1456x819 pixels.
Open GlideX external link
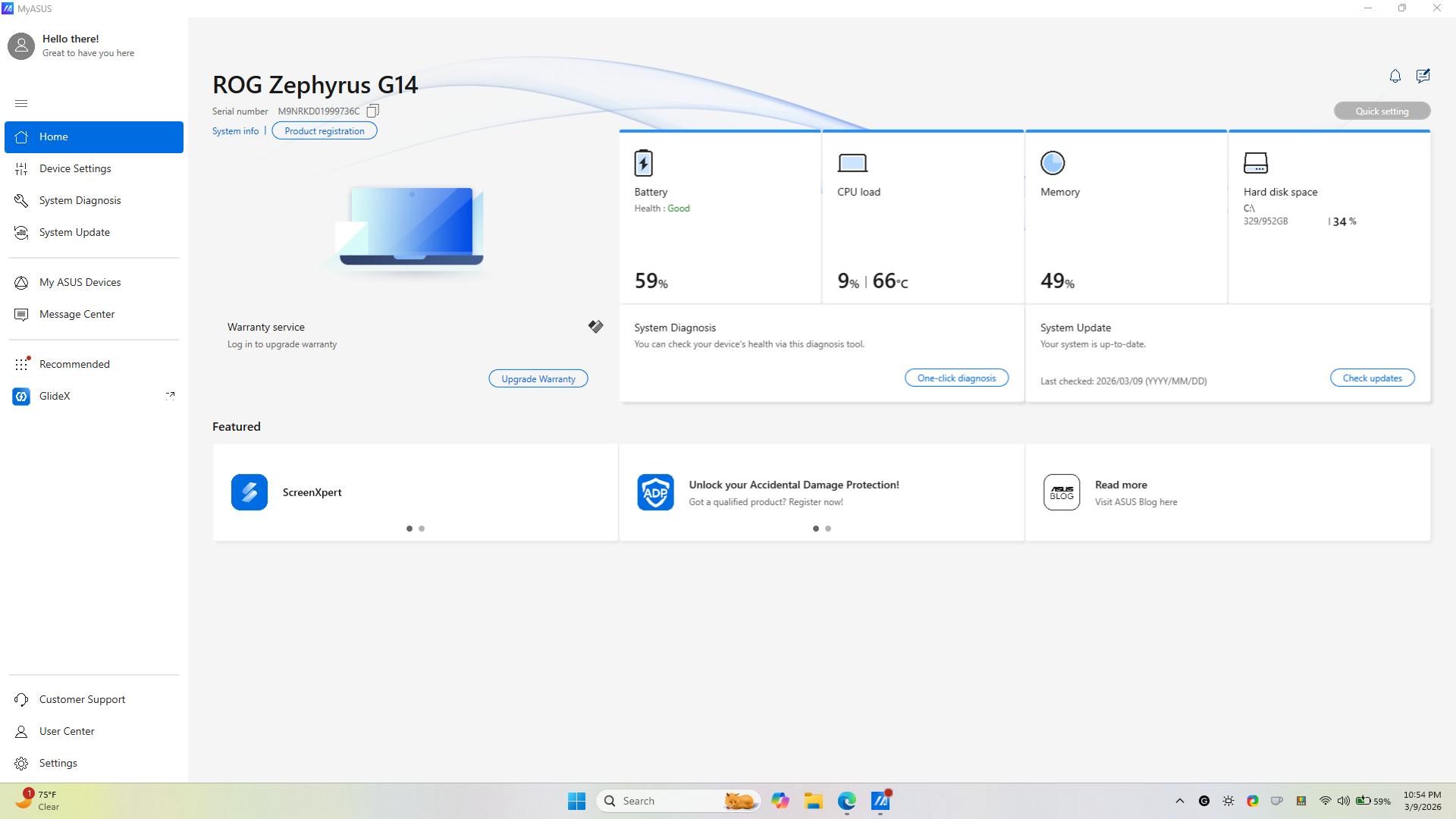[170, 395]
